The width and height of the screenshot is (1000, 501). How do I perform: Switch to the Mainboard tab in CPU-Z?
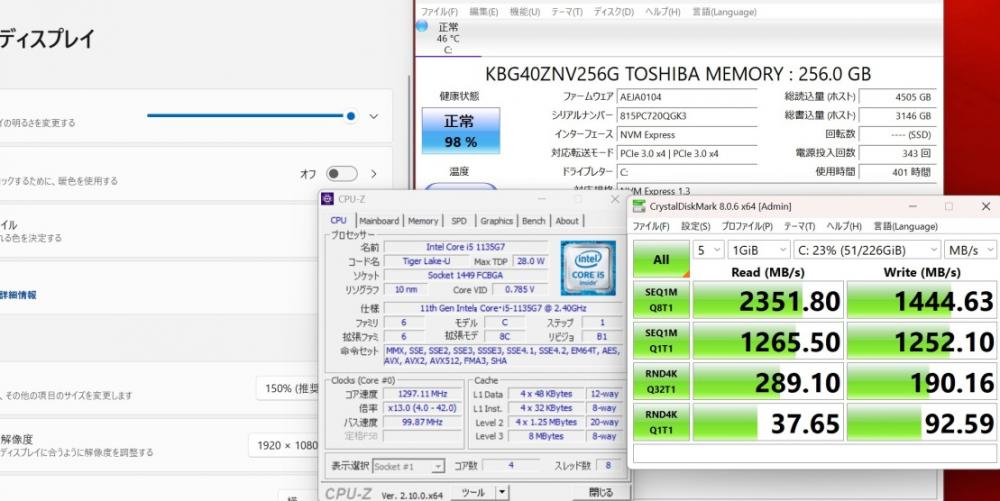coord(379,221)
